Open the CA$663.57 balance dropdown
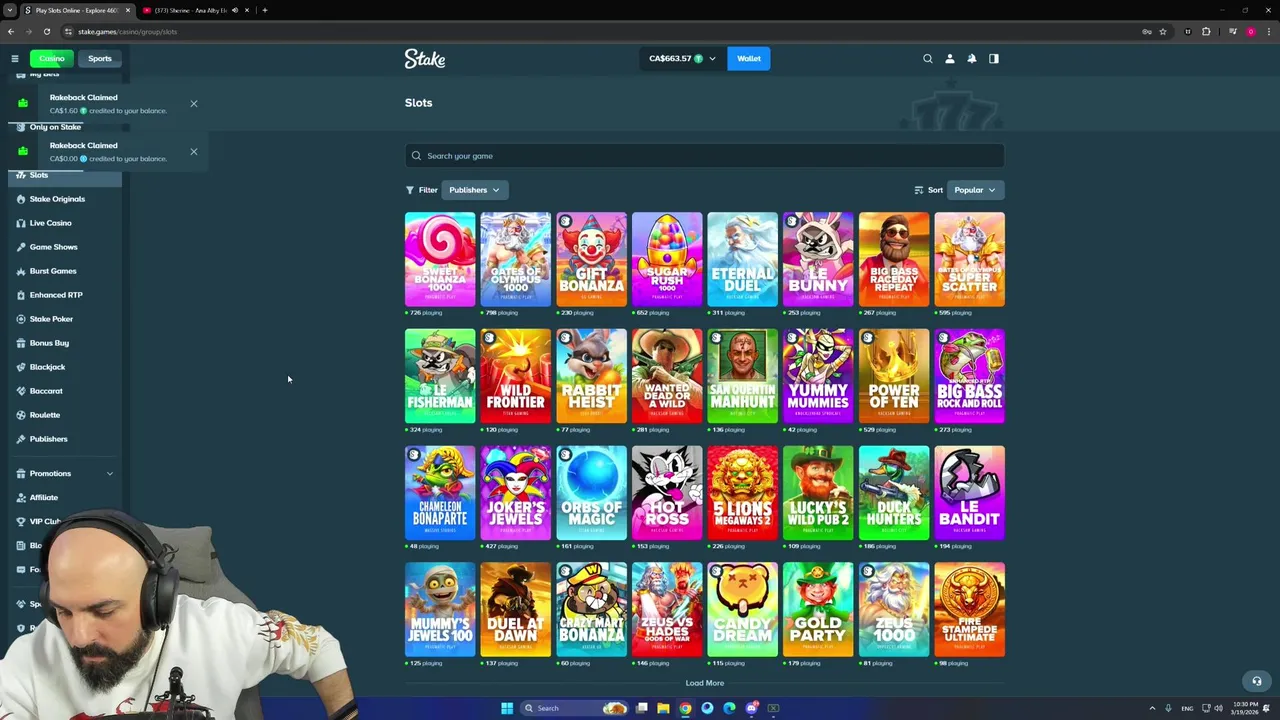Viewport: 1280px width, 720px height. pos(682,58)
